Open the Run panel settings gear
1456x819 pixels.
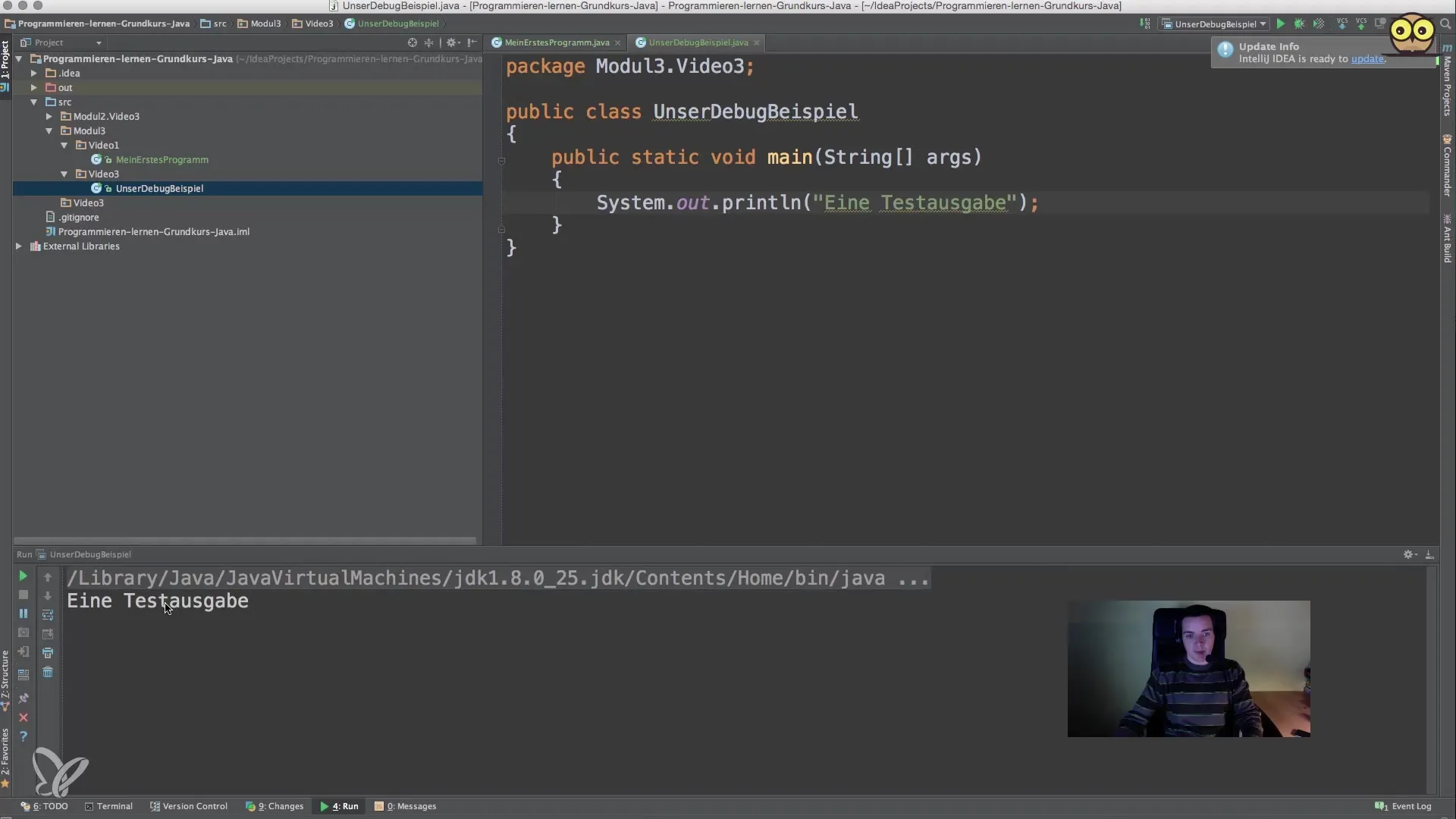[1409, 554]
